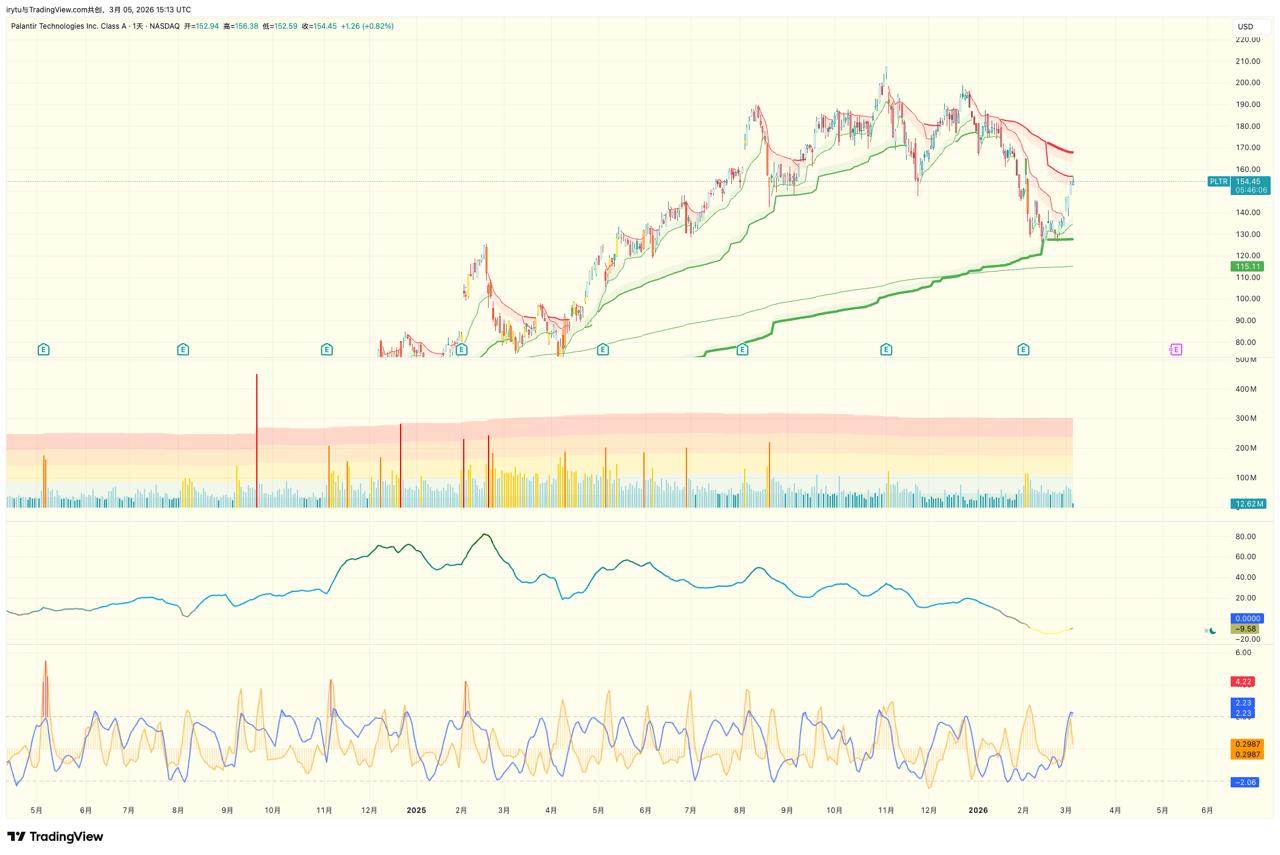Screen dimensions: 1280x855
Task: Select the green 115.11 price label
Action: tap(1248, 267)
